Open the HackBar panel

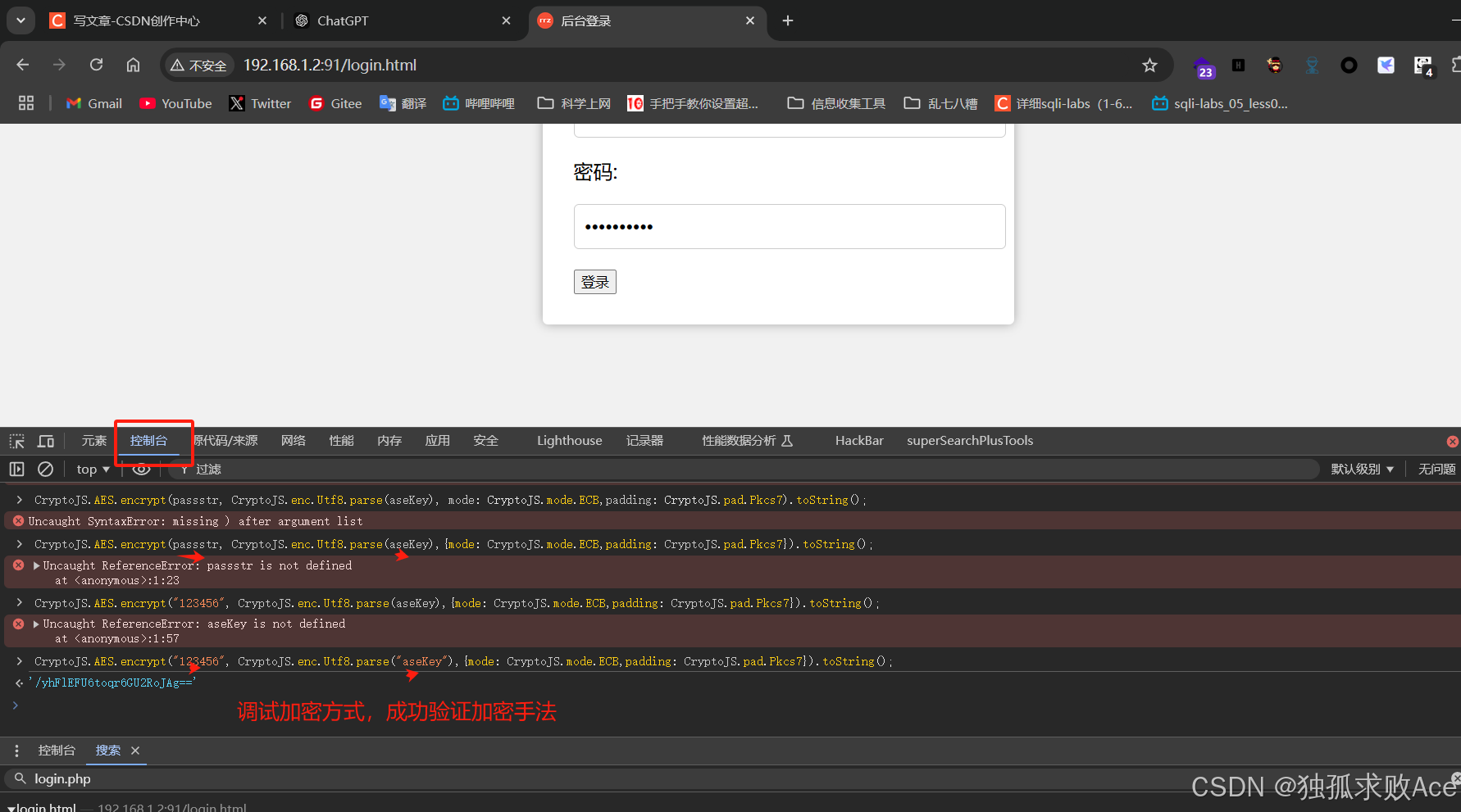pyautogui.click(x=858, y=441)
